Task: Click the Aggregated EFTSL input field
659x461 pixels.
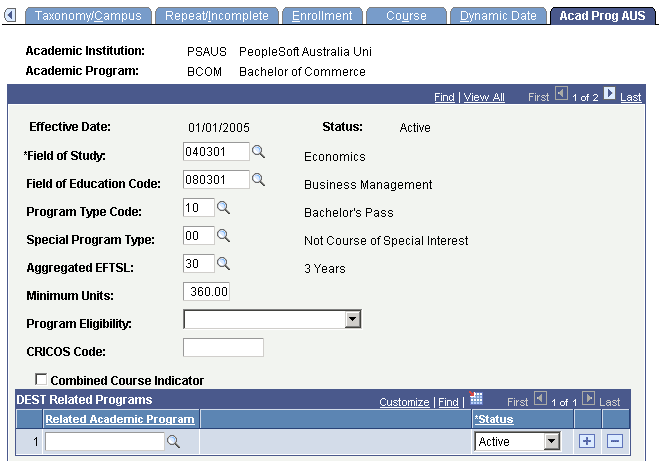Action: (x=199, y=263)
